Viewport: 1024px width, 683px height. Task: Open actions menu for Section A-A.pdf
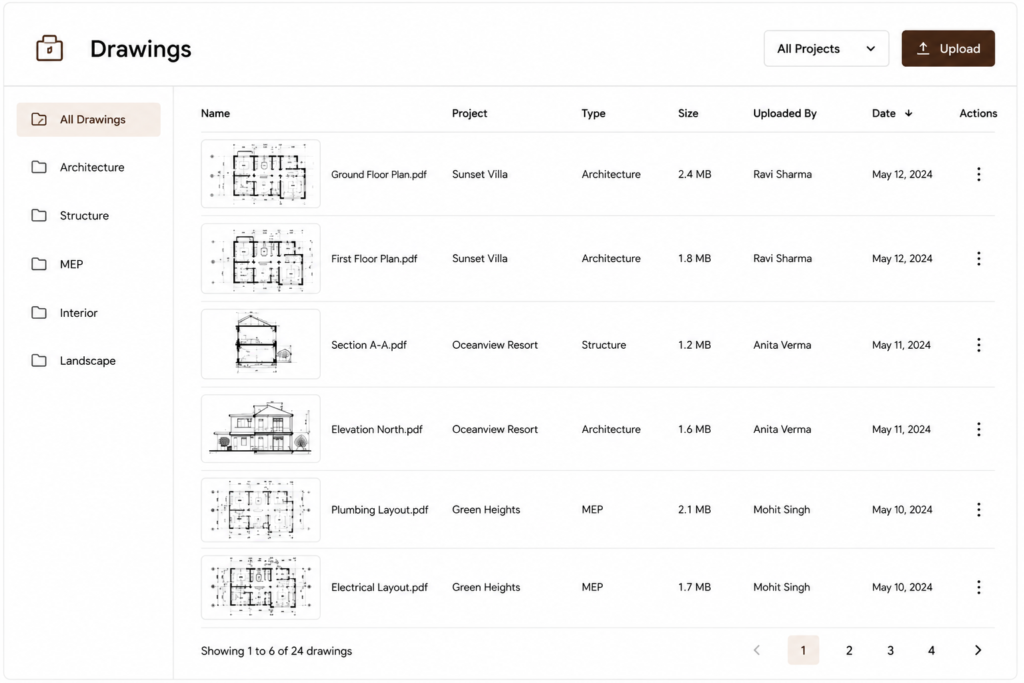point(978,345)
